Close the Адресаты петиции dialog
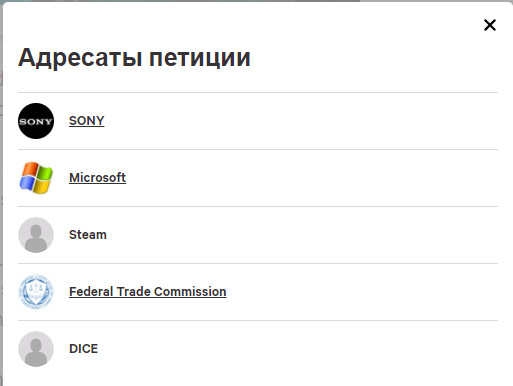This screenshot has width=513, height=386. (x=490, y=25)
